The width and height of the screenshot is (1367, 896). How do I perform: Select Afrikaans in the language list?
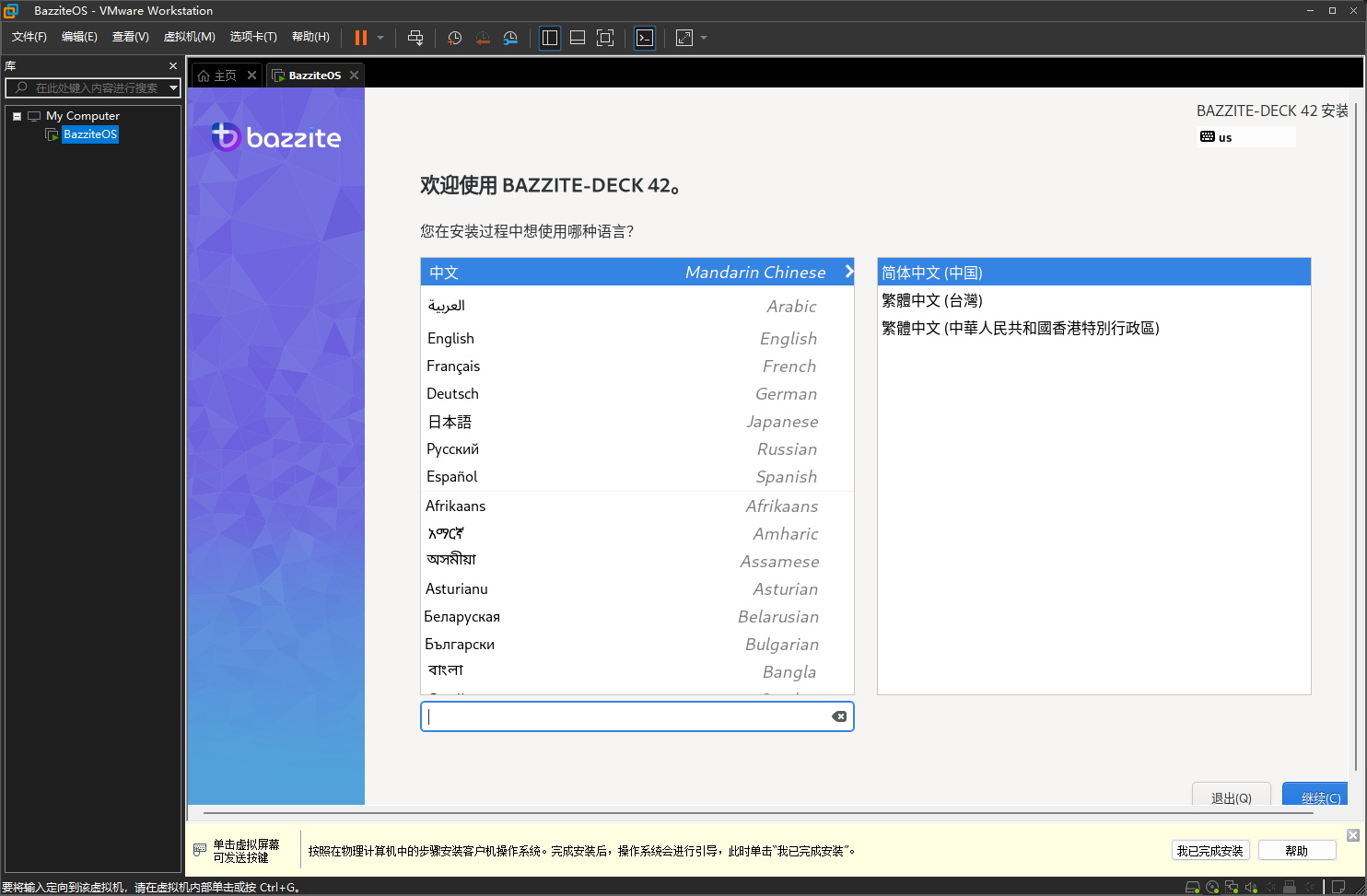tap(637, 506)
